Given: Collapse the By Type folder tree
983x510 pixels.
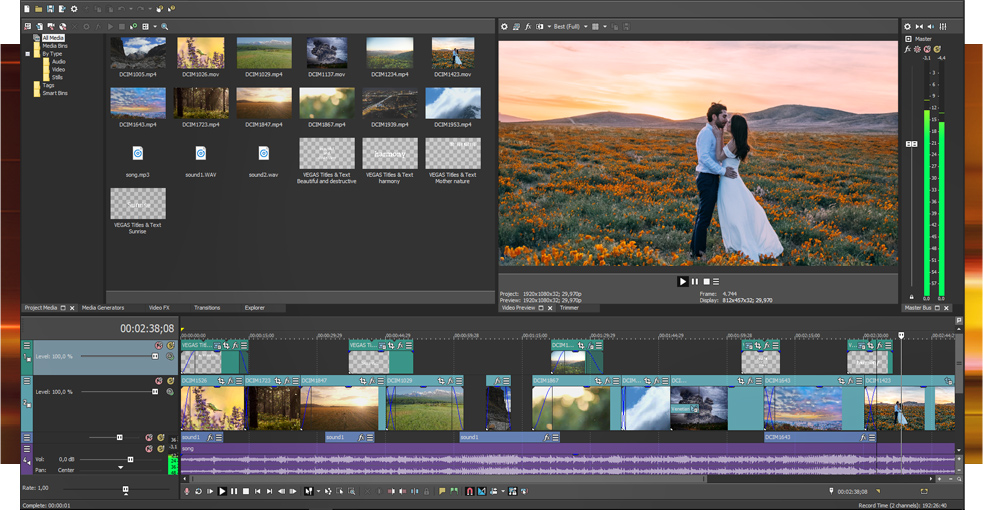Looking at the screenshot, I should click(x=28, y=53).
